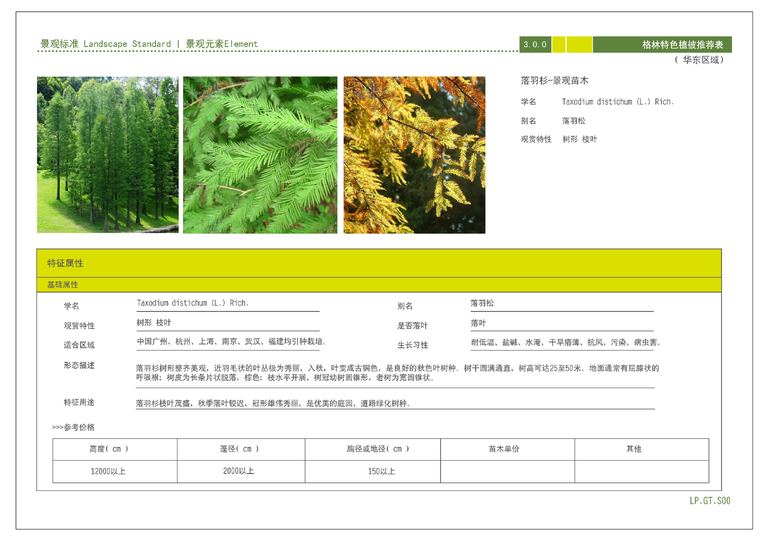Click the bald cypress forest photo
The image size is (768, 543).
point(108,154)
